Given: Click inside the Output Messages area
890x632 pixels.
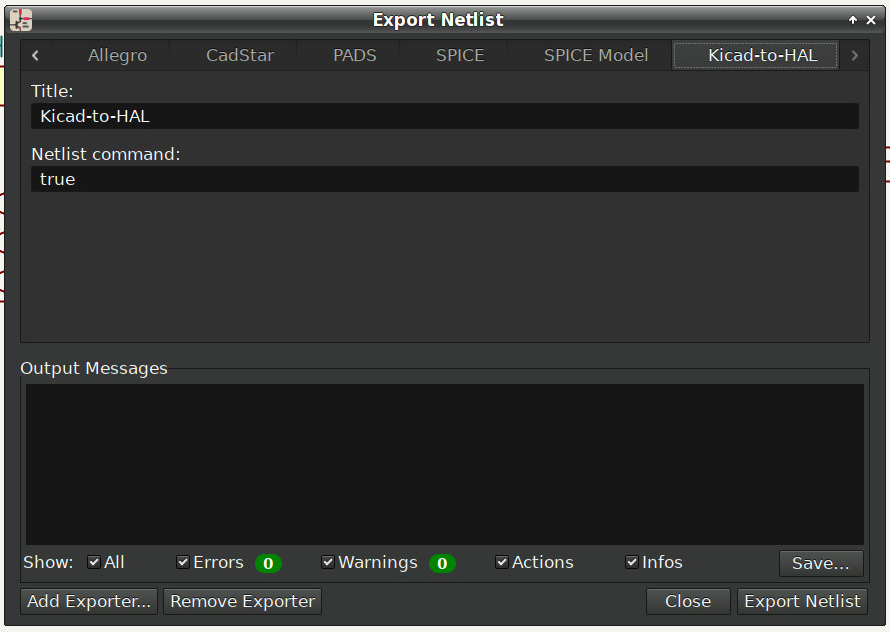Looking at the screenshot, I should pos(444,464).
